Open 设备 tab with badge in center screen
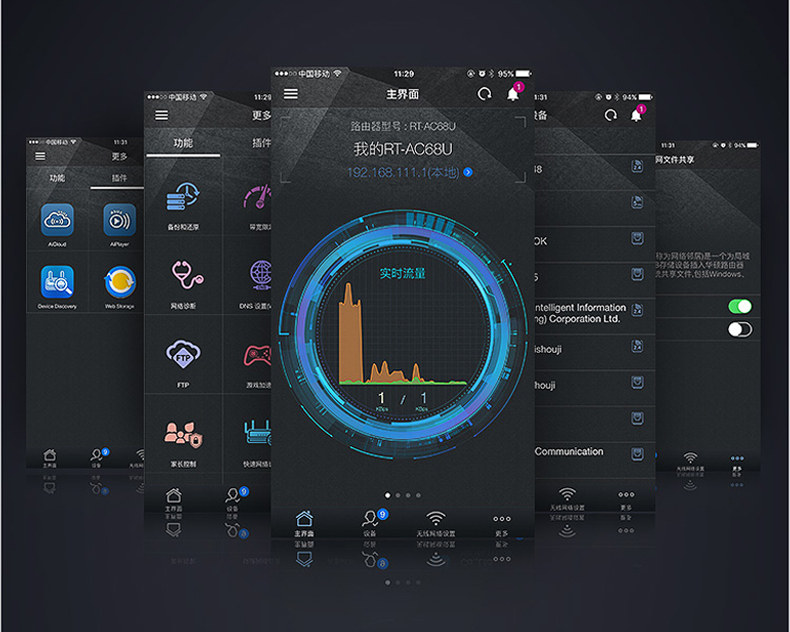The height and width of the screenshot is (632, 790). click(370, 524)
